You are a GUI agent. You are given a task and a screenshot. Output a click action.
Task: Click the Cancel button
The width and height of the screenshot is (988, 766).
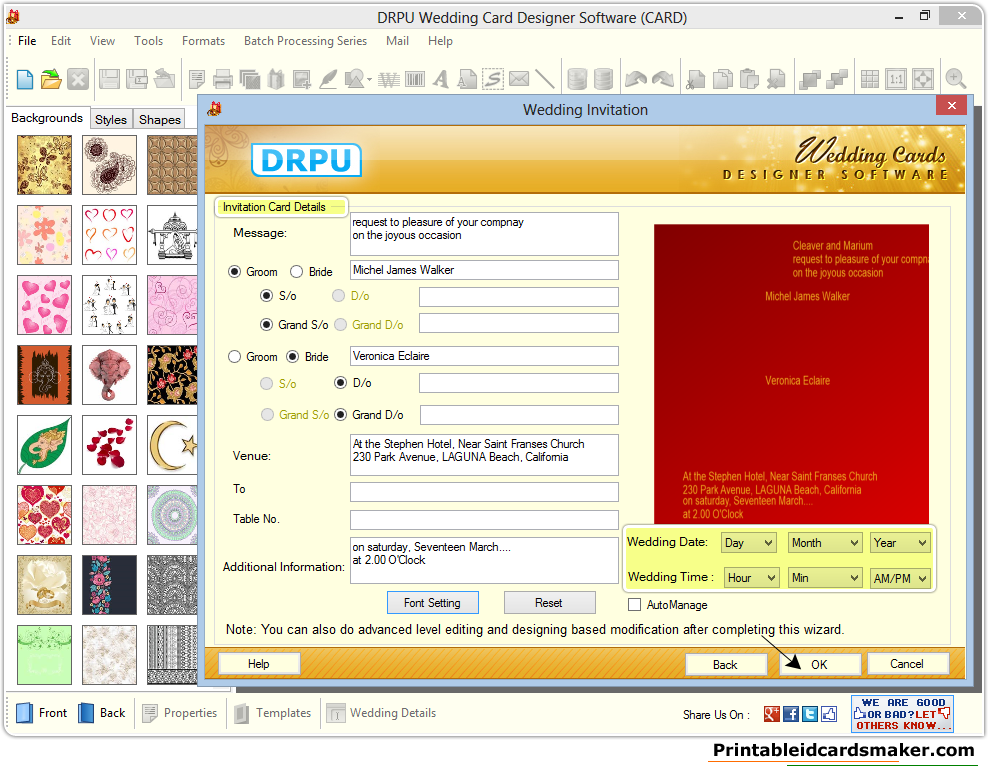pos(907,663)
